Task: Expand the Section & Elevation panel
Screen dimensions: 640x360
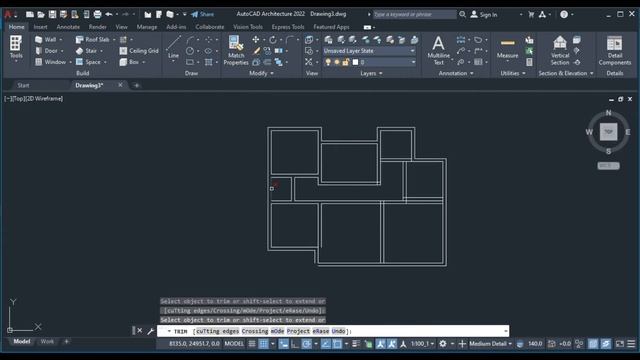Action: point(566,73)
